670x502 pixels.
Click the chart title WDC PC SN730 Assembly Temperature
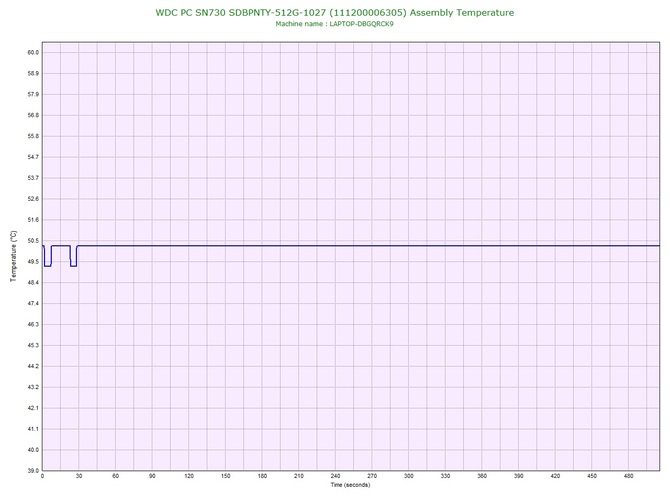pyautogui.click(x=335, y=12)
